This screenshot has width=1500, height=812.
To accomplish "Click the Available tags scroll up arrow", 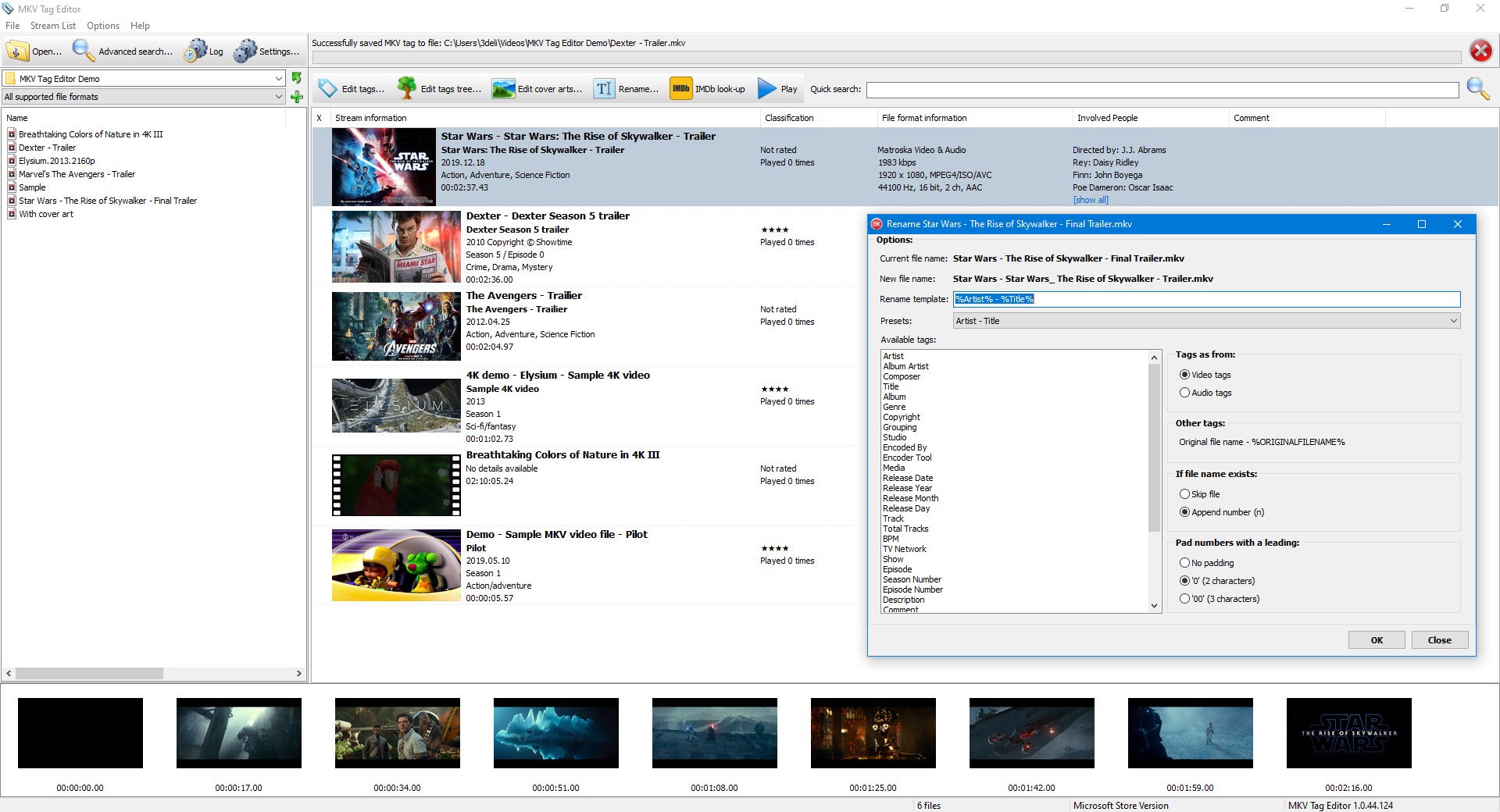I will [x=1154, y=357].
